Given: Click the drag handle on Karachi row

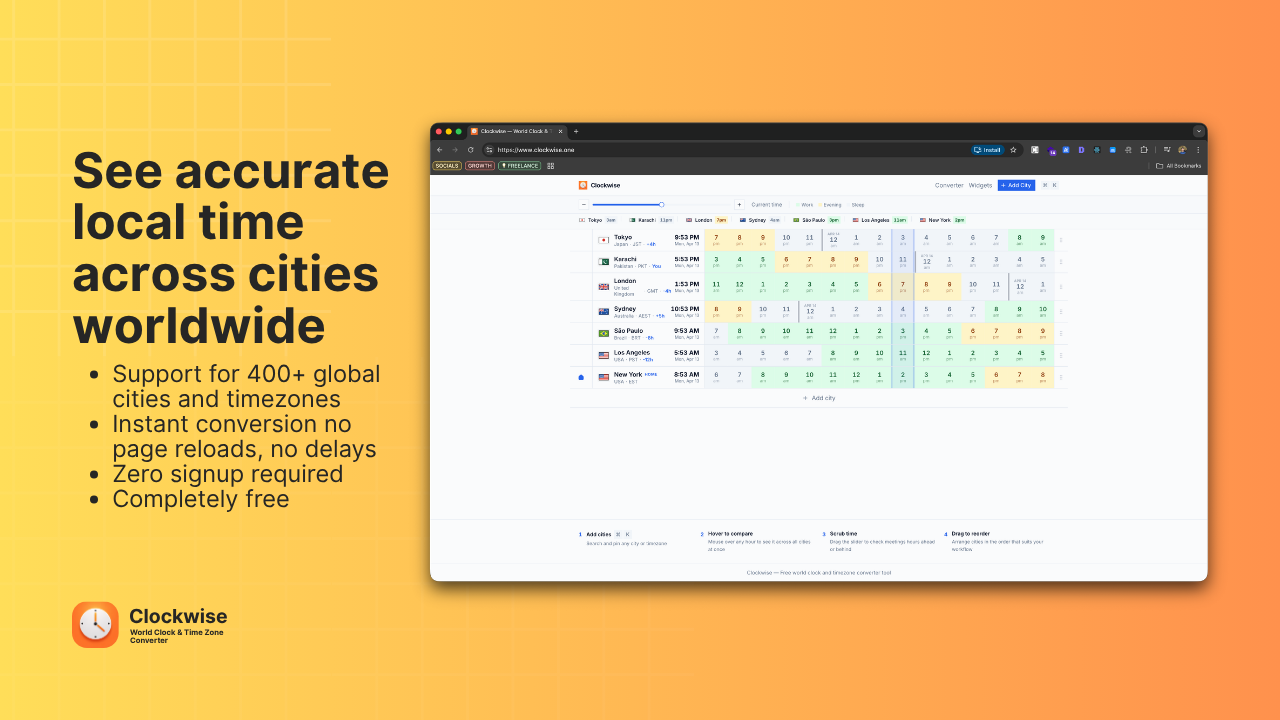Looking at the screenshot, I should pos(1061,262).
